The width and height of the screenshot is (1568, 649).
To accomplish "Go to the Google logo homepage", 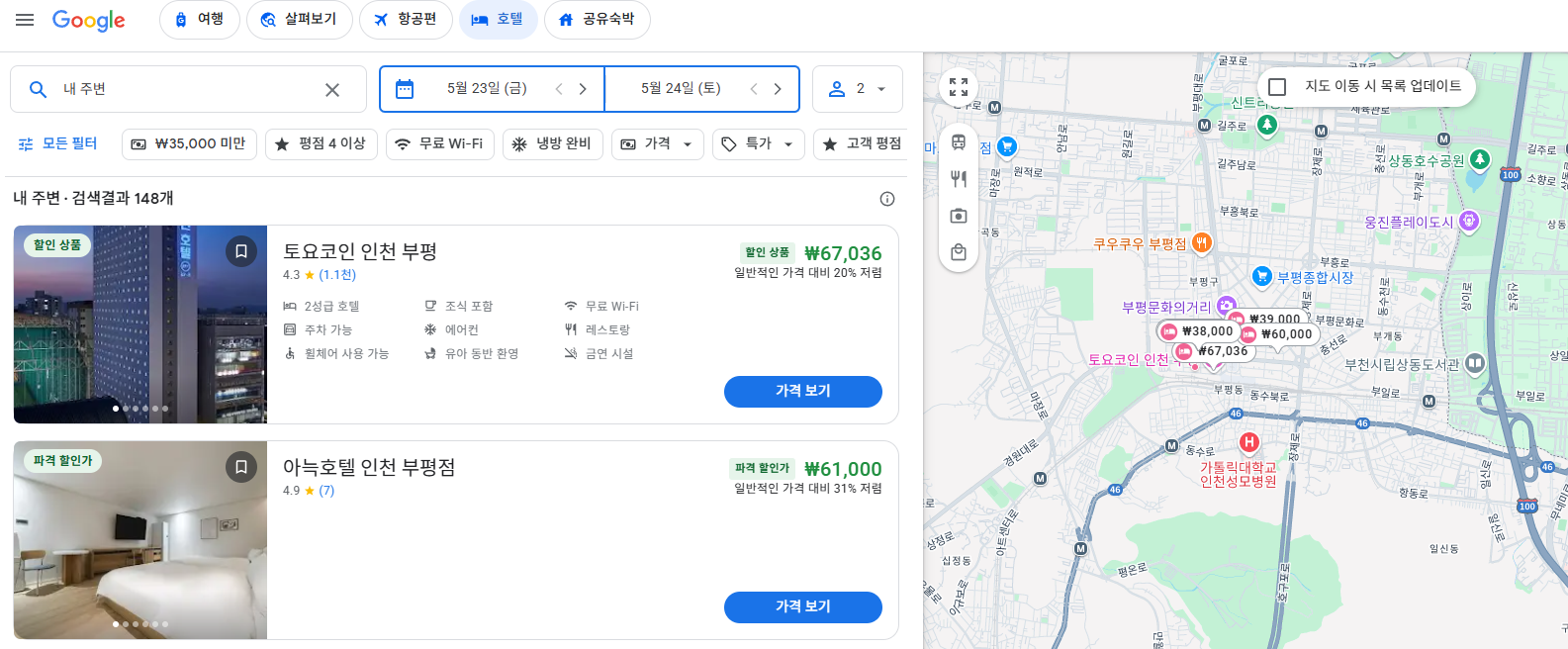I will (x=89, y=20).
